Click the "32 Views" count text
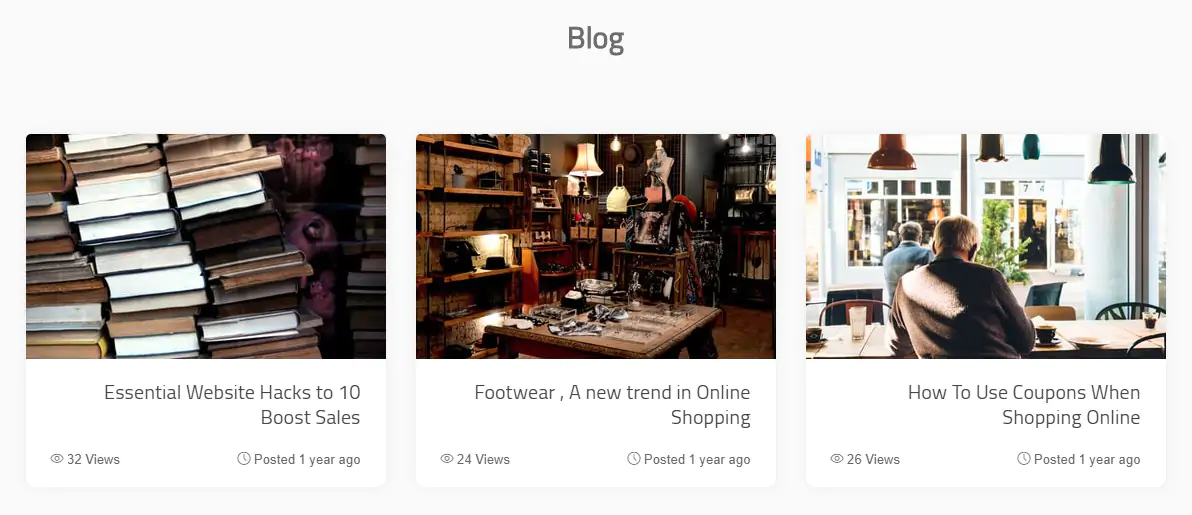Image resolution: width=1192 pixels, height=515 pixels. (x=93, y=460)
